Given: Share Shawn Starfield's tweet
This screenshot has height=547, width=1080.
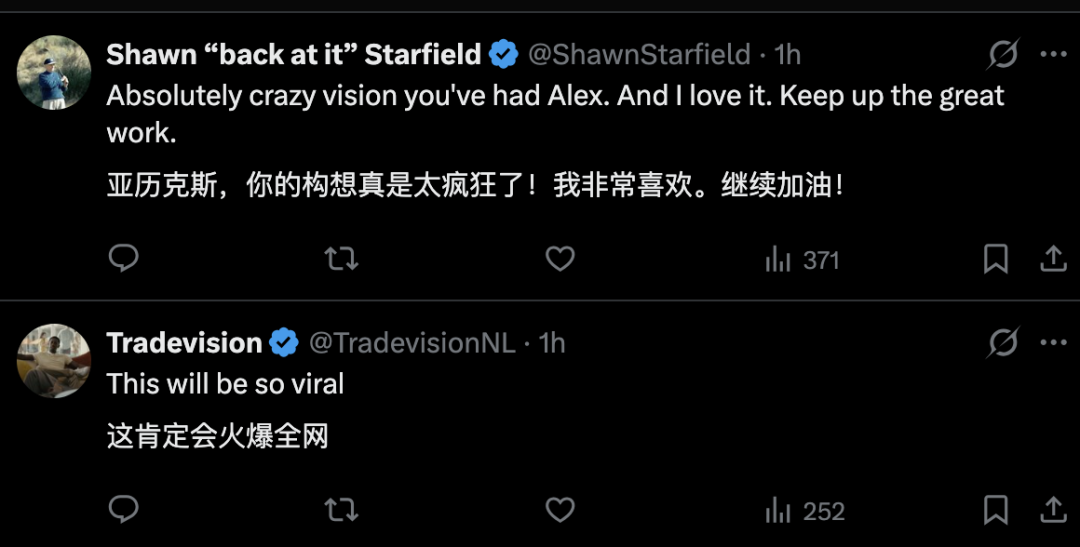Looking at the screenshot, I should coord(1053,260).
